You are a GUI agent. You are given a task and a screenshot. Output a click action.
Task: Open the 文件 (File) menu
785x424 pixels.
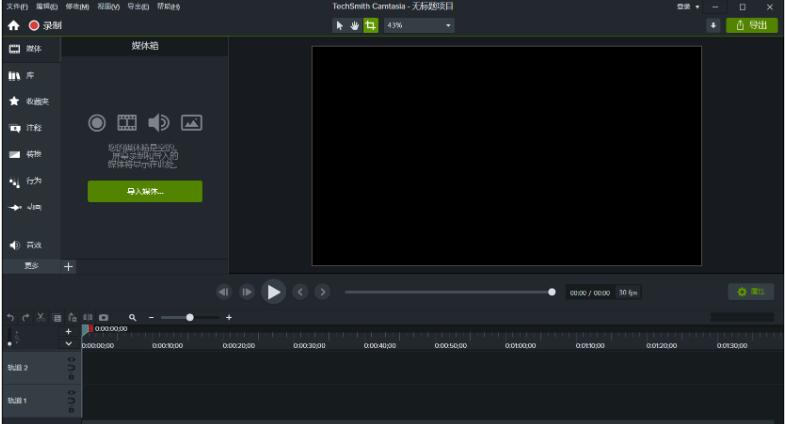tap(17, 7)
